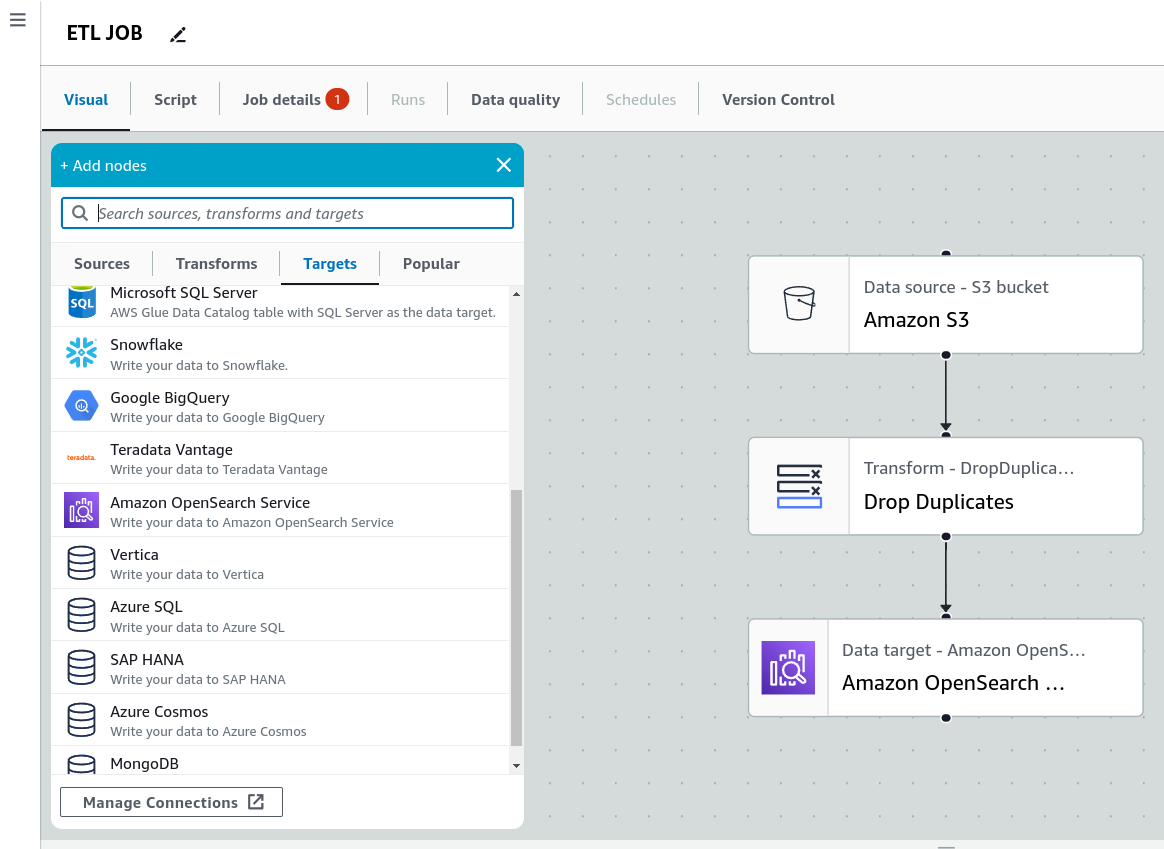
Task: Click the 'Write your data to Google BigQuery' description
Action: (x=218, y=418)
